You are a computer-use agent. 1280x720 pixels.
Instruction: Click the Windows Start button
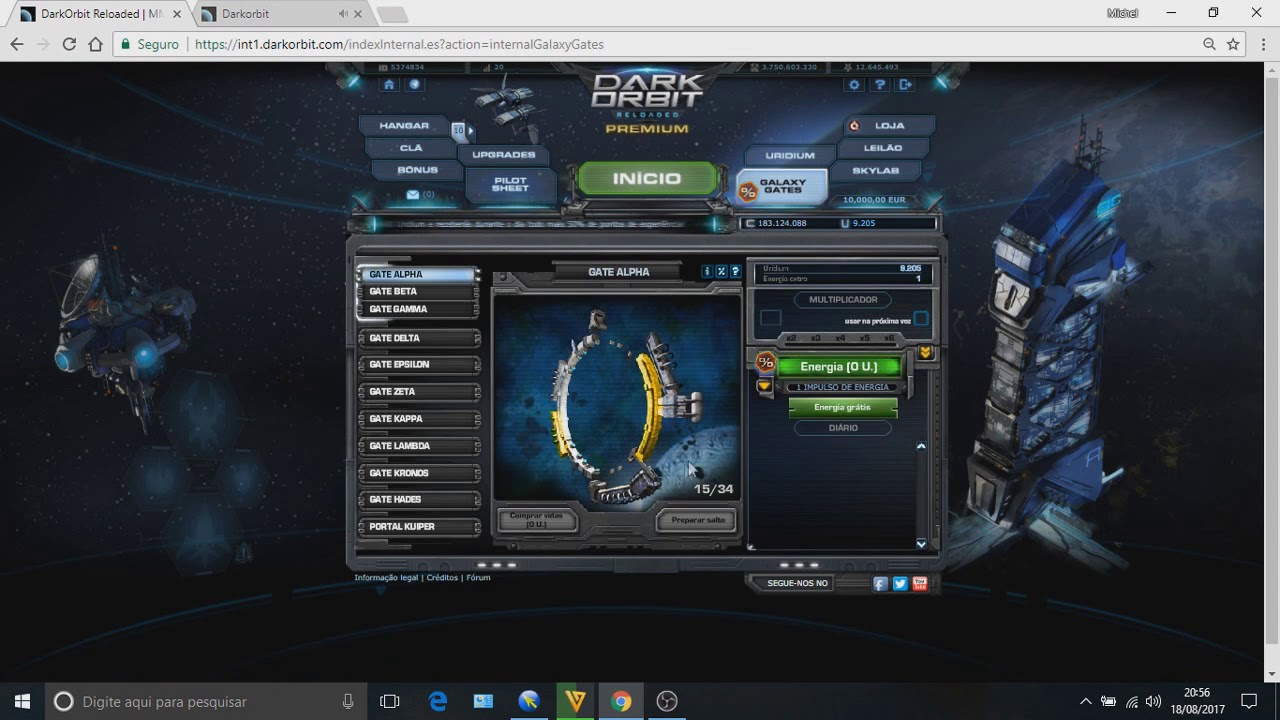pyautogui.click(x=22, y=701)
